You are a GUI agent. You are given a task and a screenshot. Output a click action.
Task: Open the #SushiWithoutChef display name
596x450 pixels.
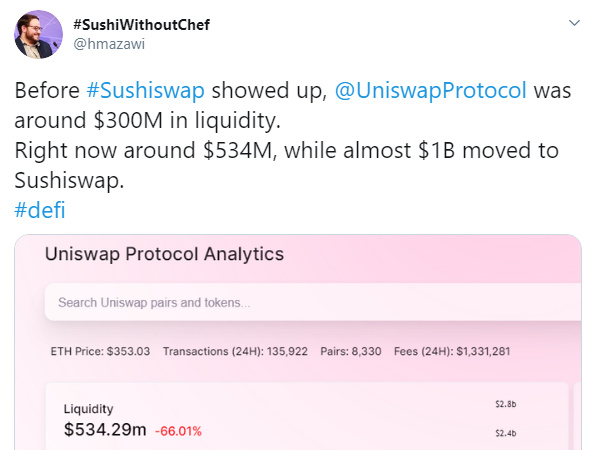141,25
